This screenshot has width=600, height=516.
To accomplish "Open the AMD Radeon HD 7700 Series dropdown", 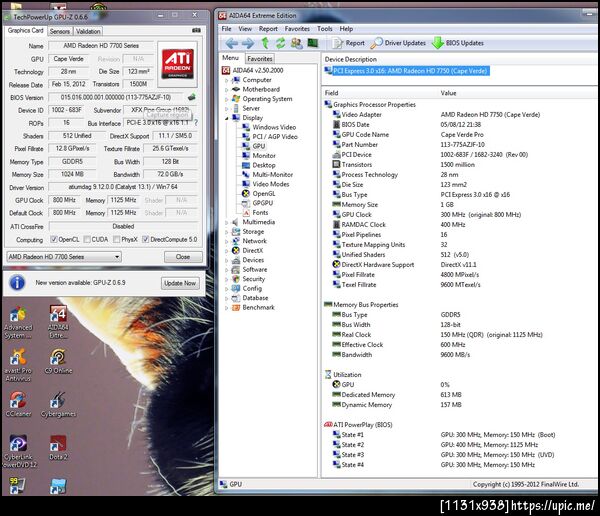I will pos(64,257).
